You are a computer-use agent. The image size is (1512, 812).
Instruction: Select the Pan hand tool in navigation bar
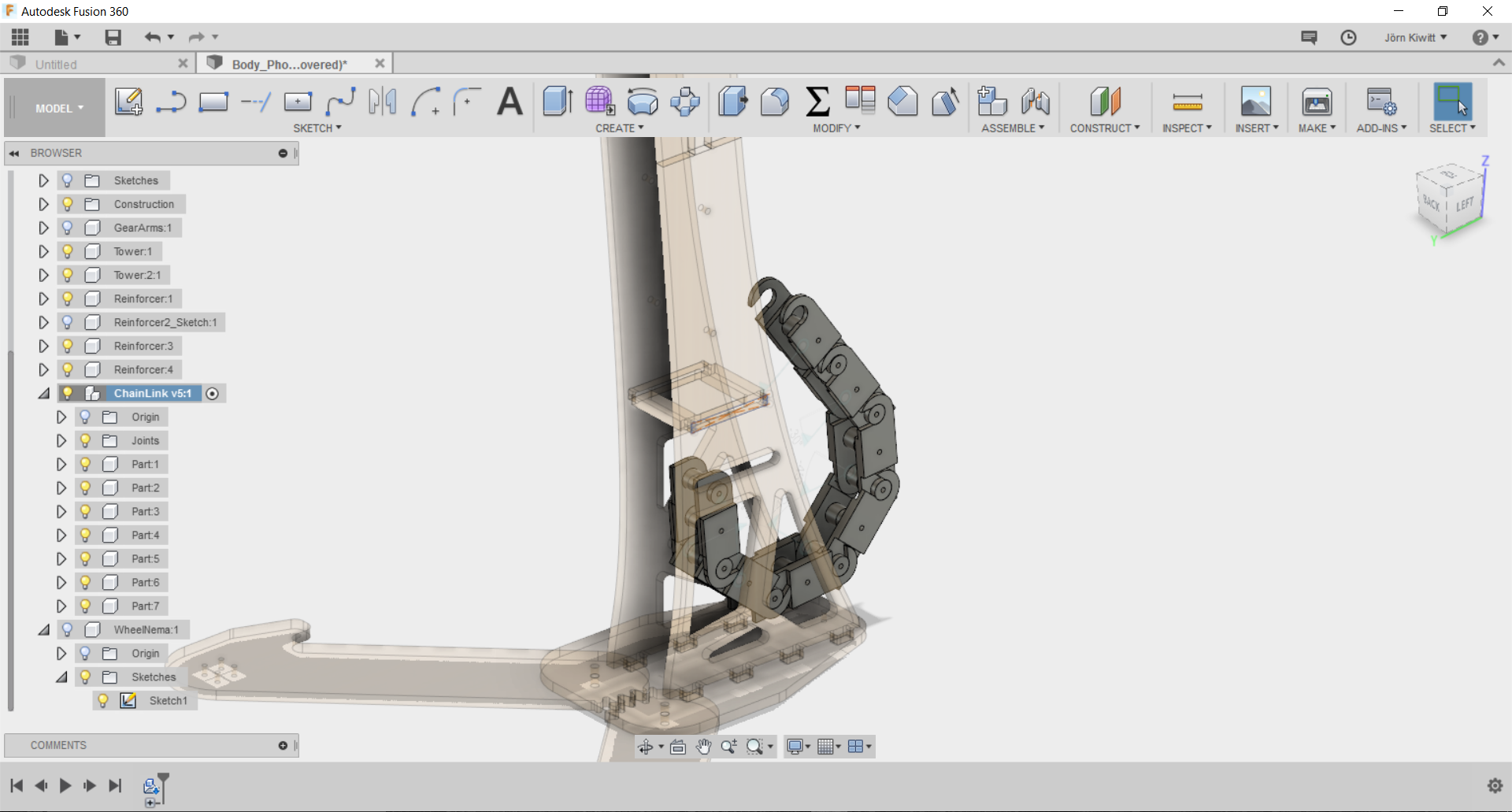703,747
